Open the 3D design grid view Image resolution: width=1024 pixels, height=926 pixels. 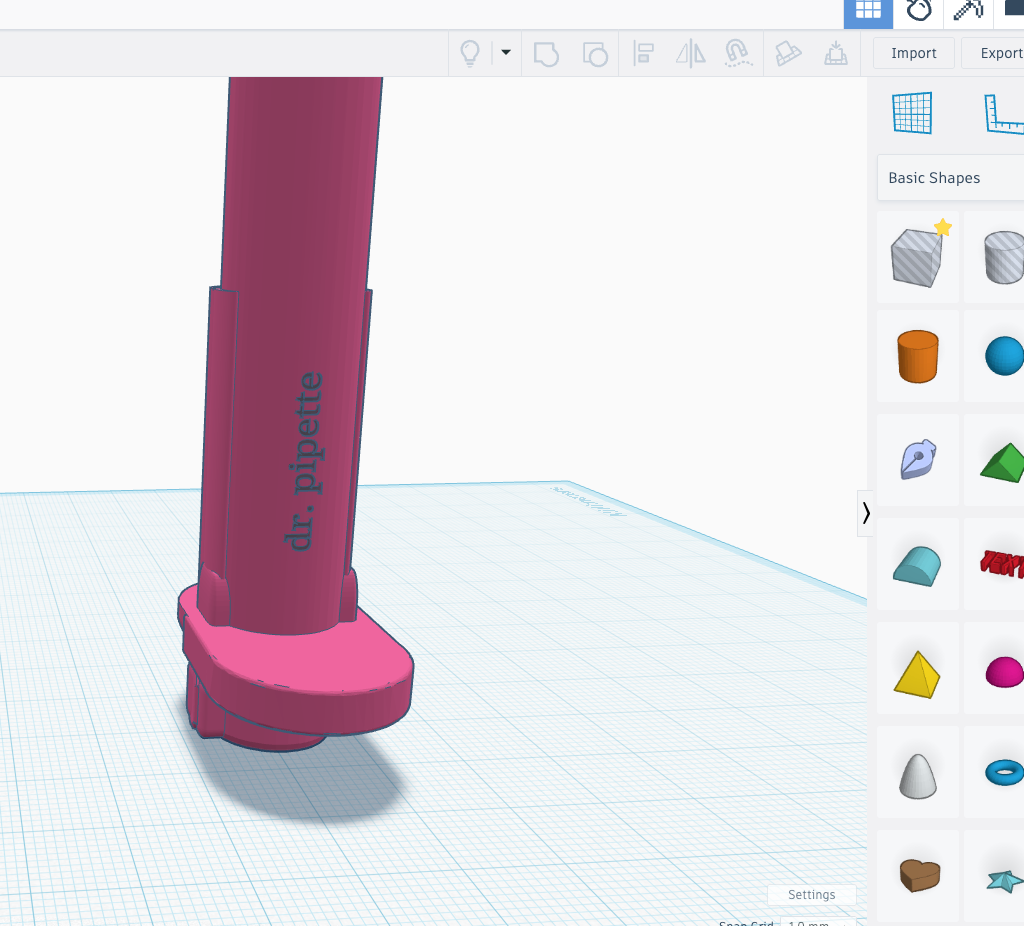tap(868, 12)
